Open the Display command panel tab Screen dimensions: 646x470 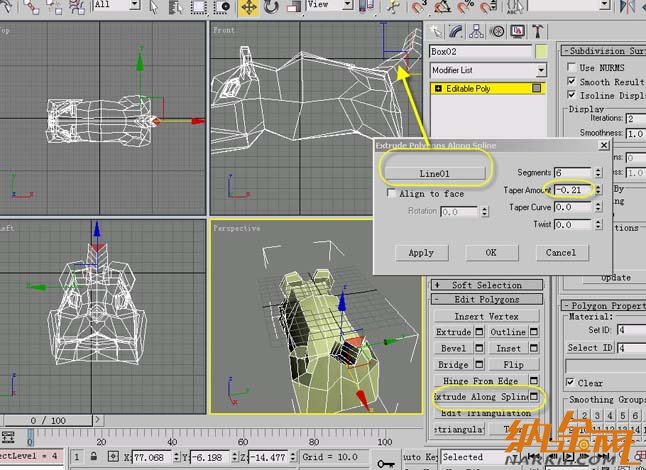(517, 30)
